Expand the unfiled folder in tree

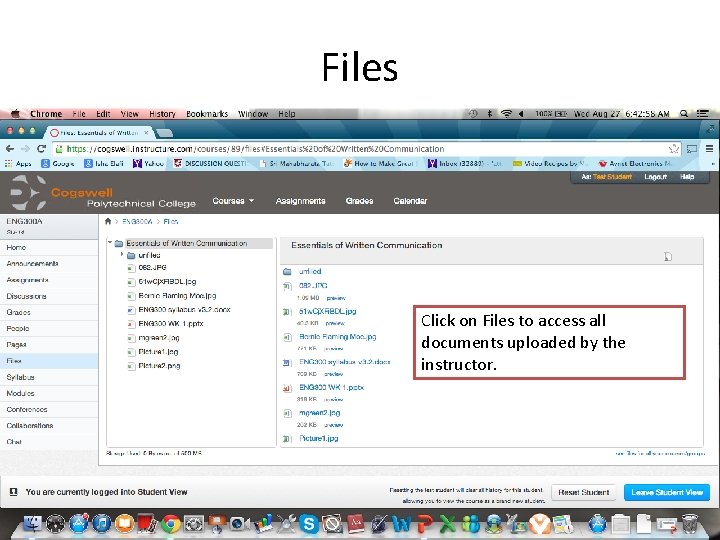[x=122, y=254]
